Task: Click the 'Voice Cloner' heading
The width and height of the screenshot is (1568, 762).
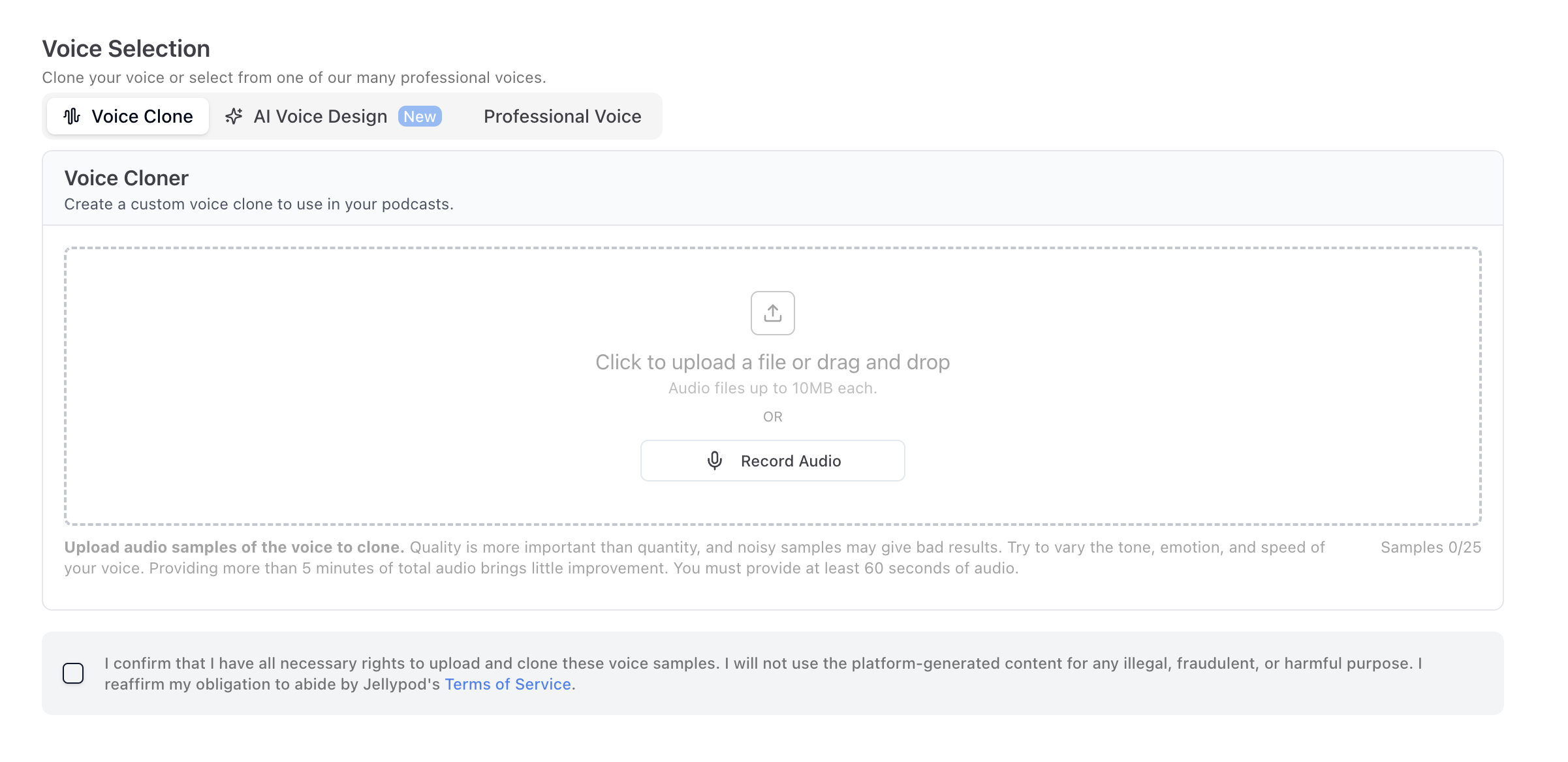Action: point(126,178)
